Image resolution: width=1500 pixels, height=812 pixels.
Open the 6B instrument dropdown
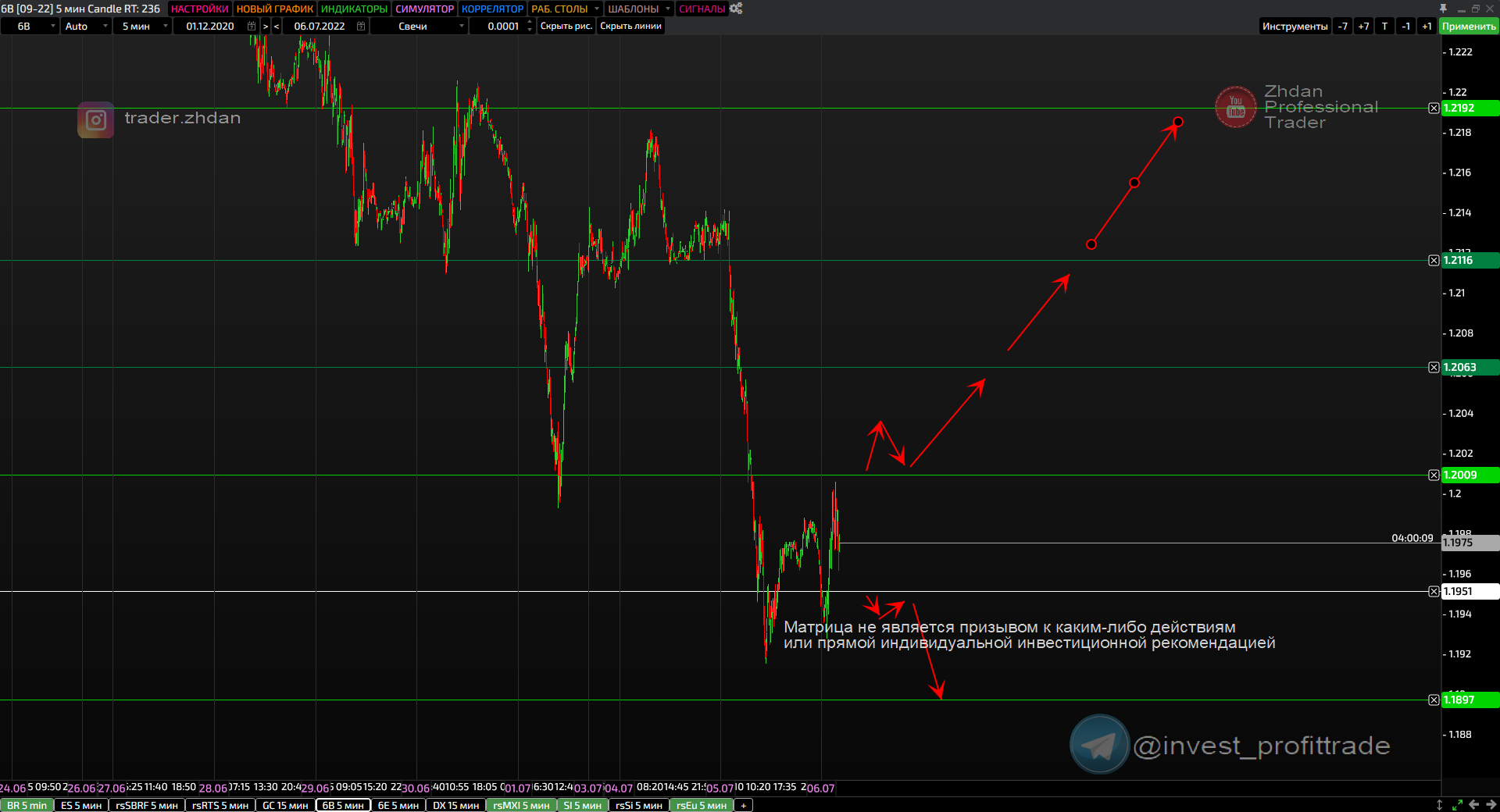pyautogui.click(x=30, y=26)
